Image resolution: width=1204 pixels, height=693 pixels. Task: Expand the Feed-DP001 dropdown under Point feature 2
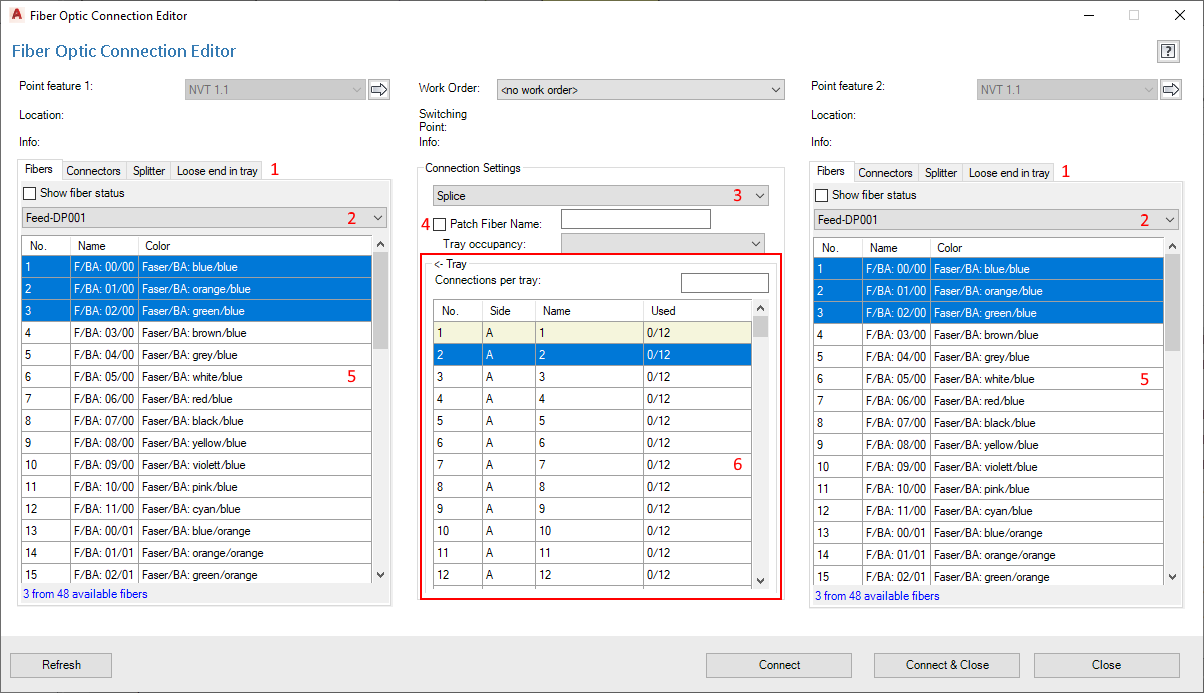tap(996, 219)
